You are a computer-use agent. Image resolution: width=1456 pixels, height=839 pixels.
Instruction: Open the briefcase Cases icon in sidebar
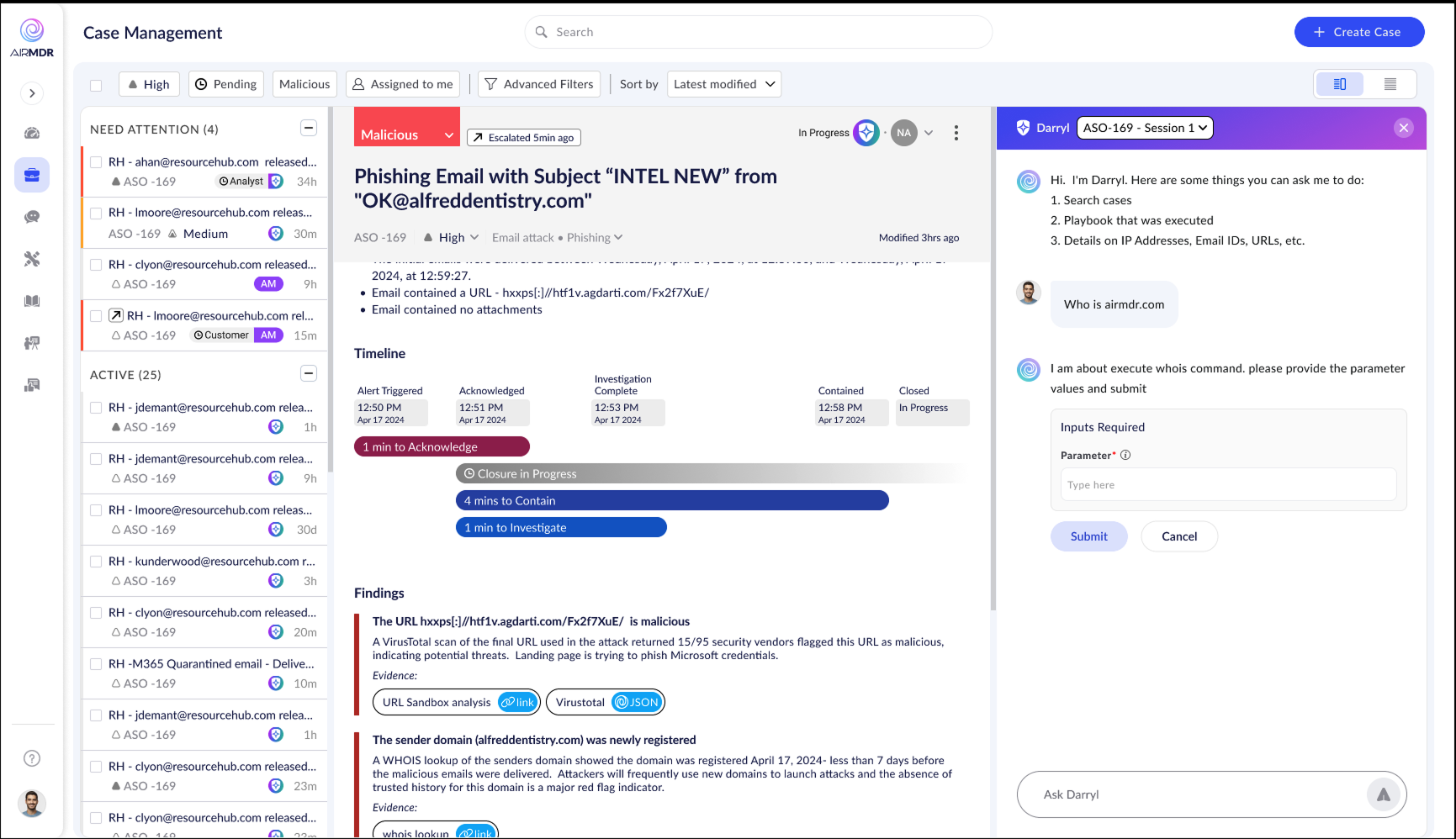[x=32, y=175]
